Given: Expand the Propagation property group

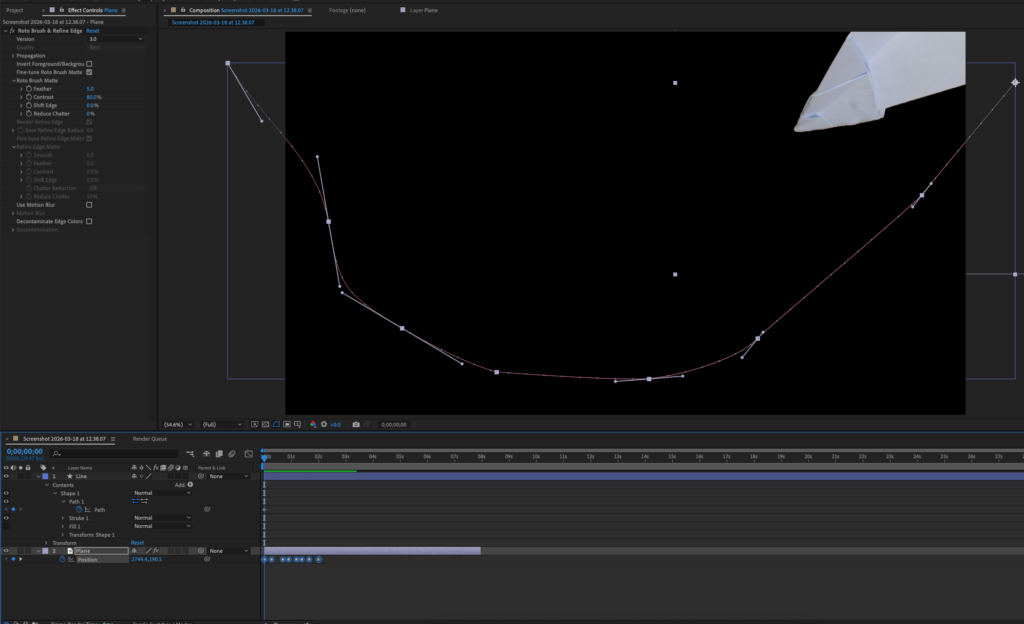Looking at the screenshot, I should pyautogui.click(x=13, y=56).
